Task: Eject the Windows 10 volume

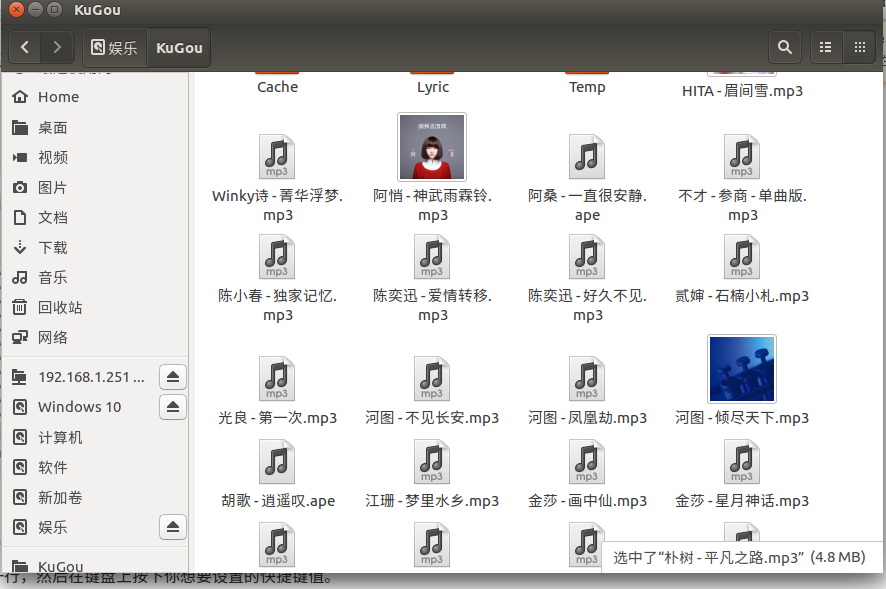Action: click(173, 407)
